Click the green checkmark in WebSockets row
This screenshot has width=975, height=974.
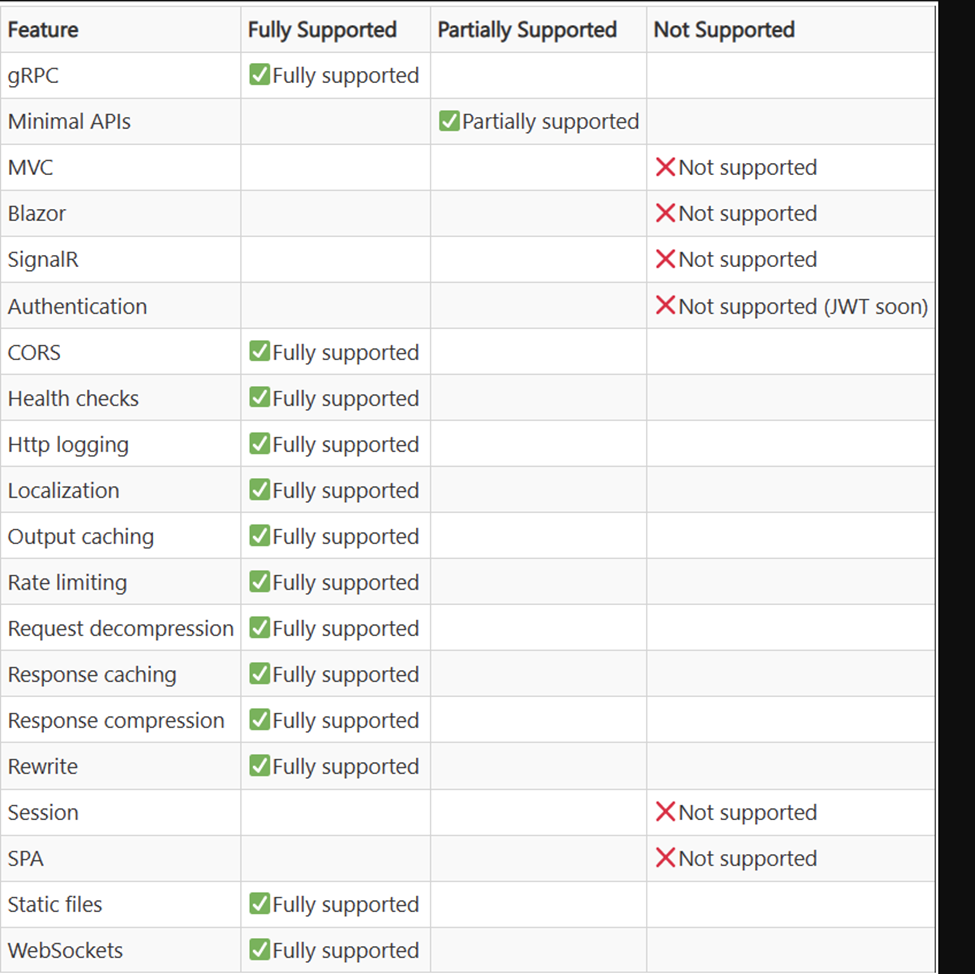point(260,950)
